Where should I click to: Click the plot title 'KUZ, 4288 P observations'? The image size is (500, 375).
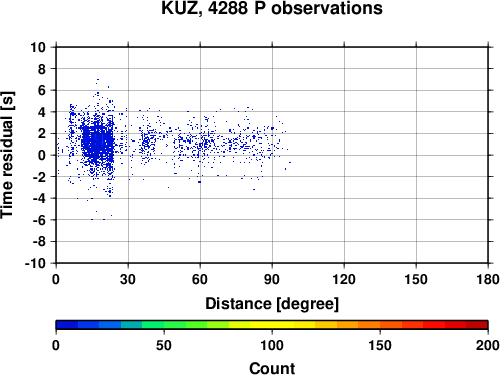tap(272, 8)
